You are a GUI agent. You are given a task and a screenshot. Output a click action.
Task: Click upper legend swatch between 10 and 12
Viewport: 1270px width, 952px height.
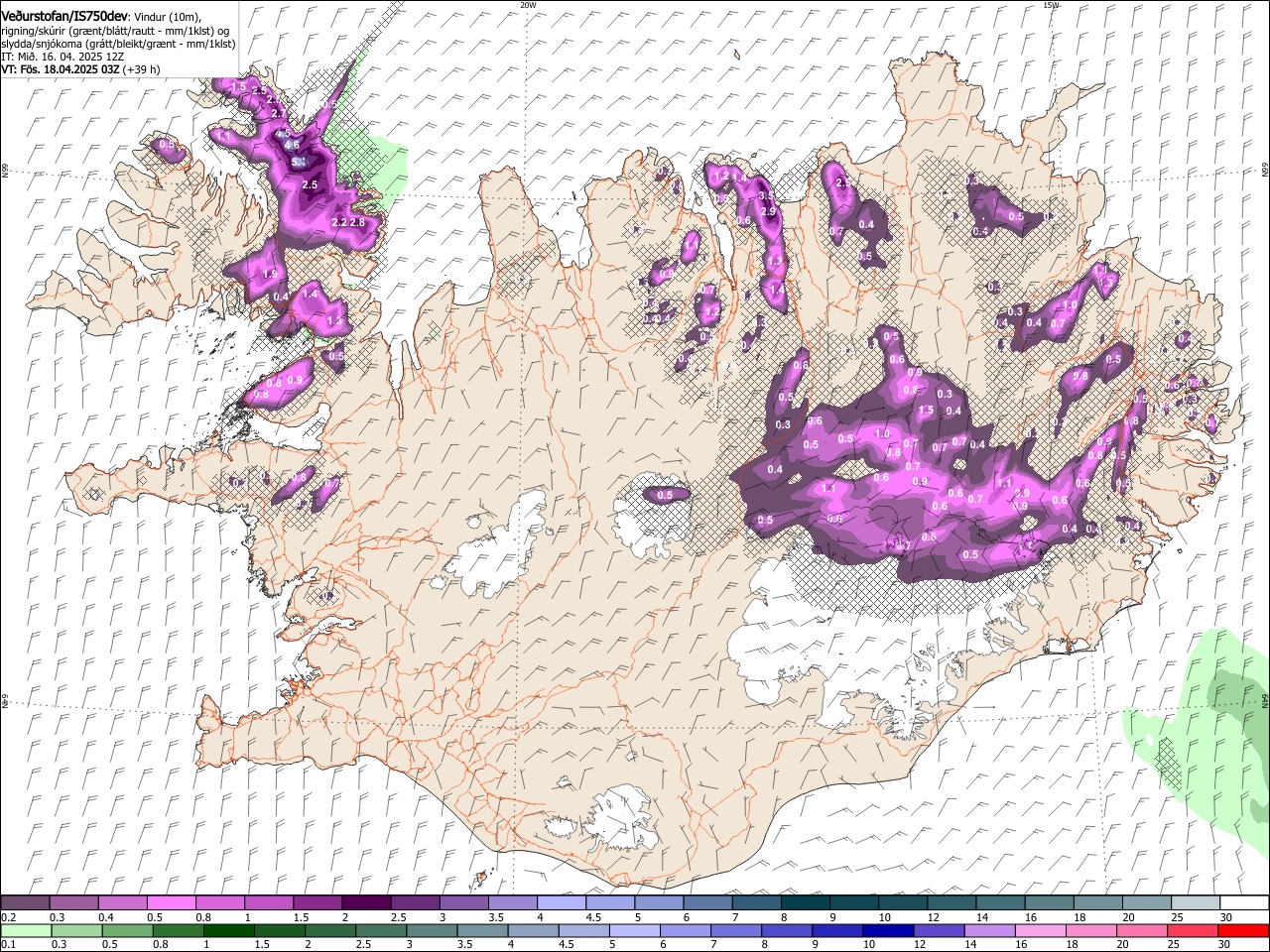click(902, 902)
